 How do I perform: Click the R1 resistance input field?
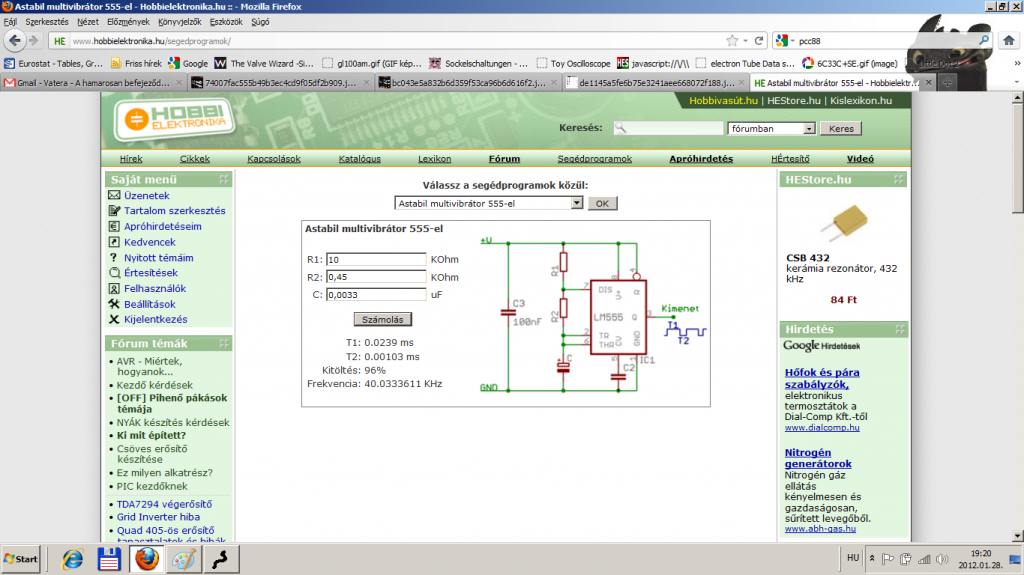coord(376,259)
